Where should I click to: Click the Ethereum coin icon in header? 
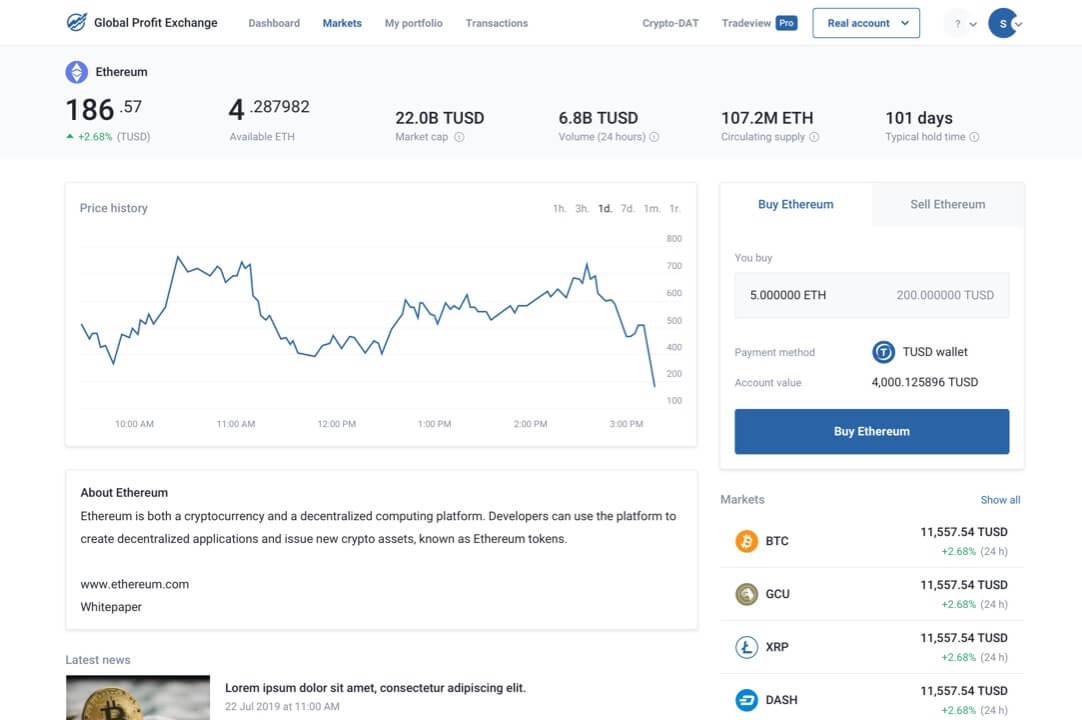tap(77, 72)
